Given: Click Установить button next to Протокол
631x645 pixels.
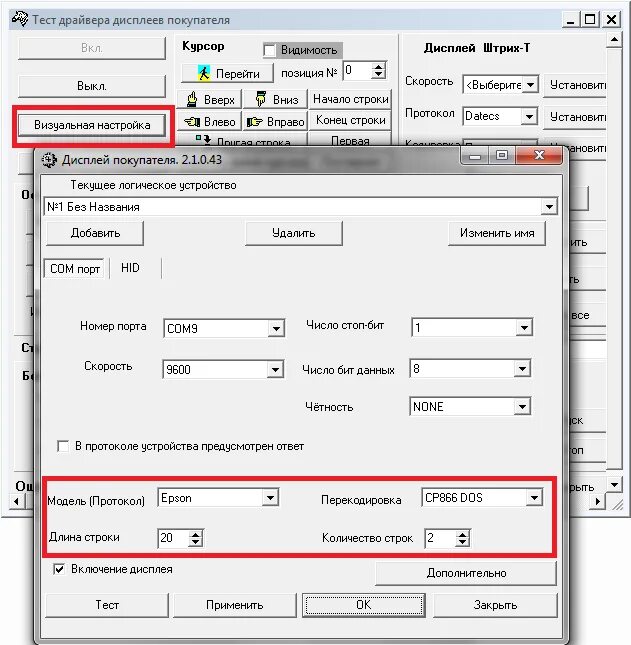Looking at the screenshot, I should (576, 117).
